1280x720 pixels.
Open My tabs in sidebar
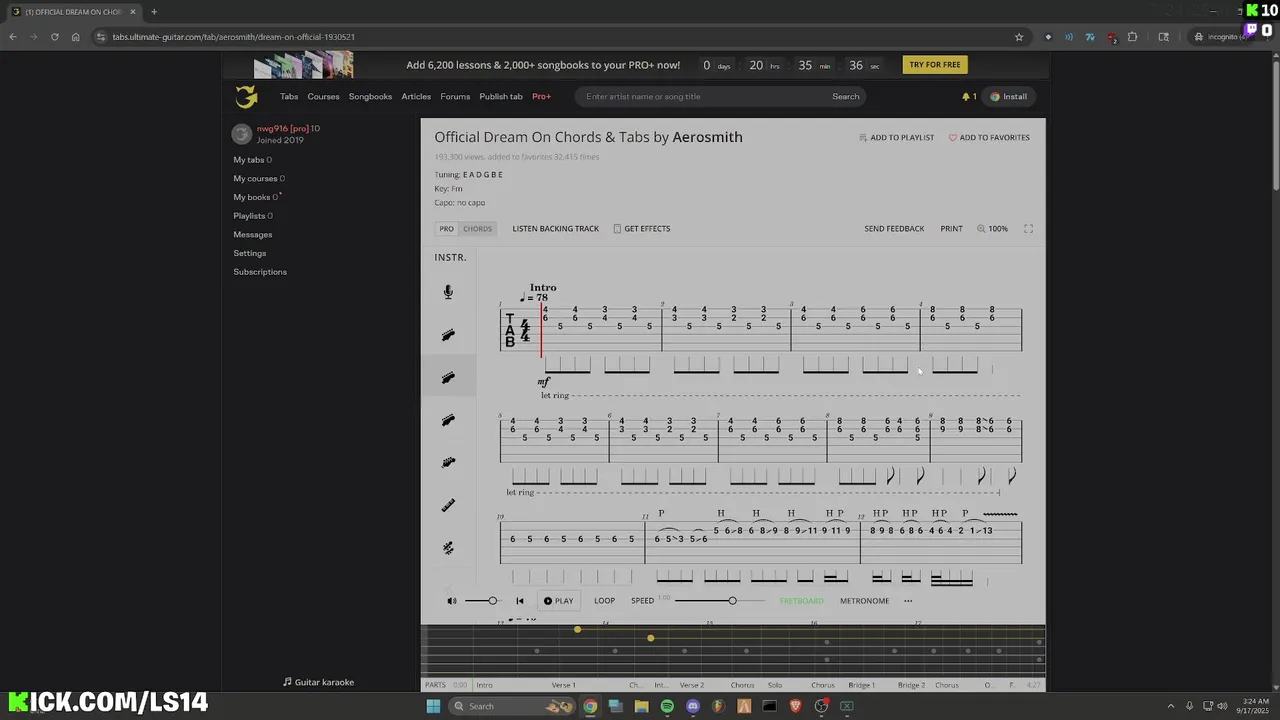[x=249, y=160]
